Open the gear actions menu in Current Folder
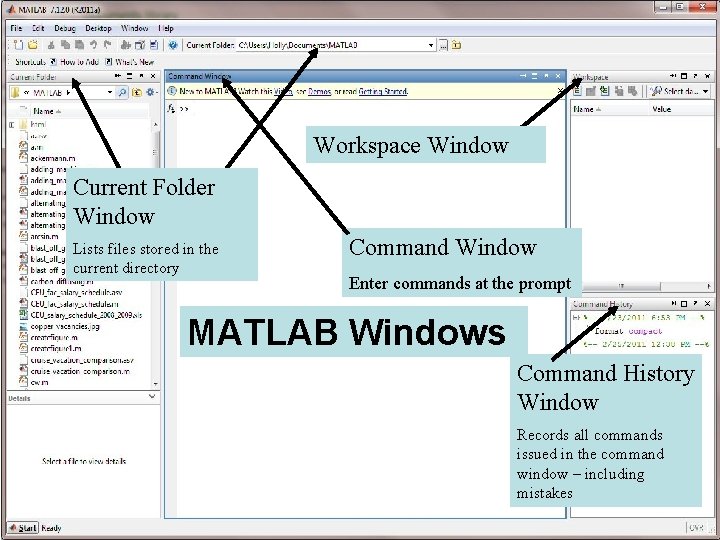This screenshot has width=720, height=540. [x=151, y=92]
